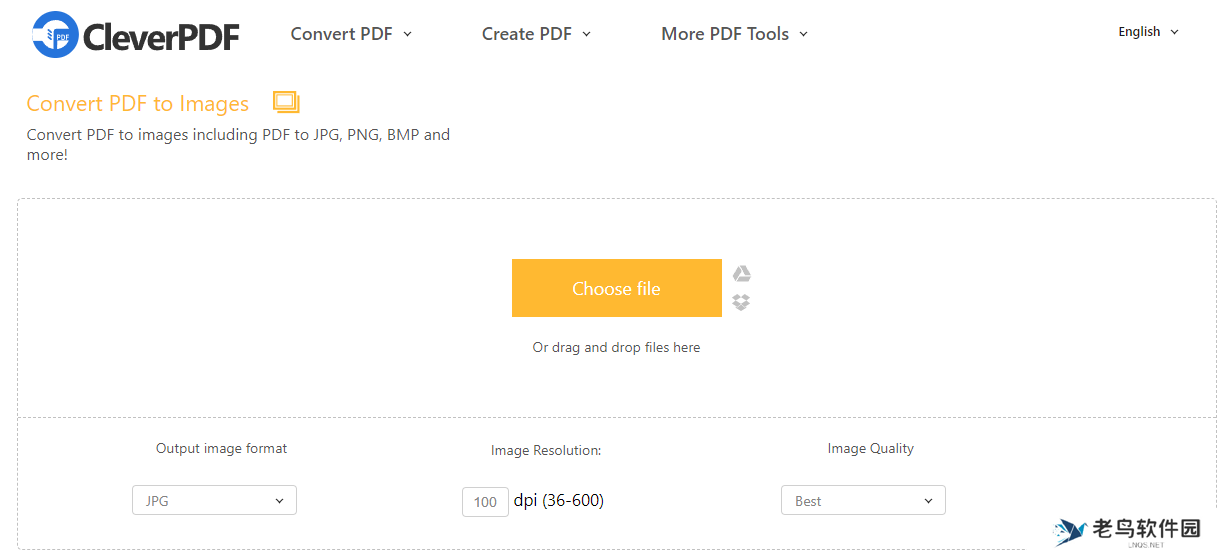
Task: Click the CleverPDF shield logo icon
Action: pos(55,35)
